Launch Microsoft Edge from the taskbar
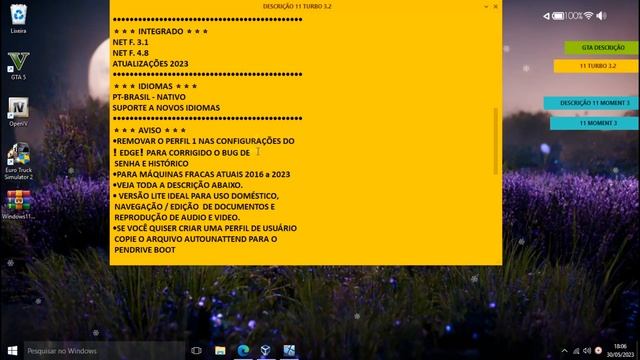This screenshot has height=360, width=640. tap(244, 351)
